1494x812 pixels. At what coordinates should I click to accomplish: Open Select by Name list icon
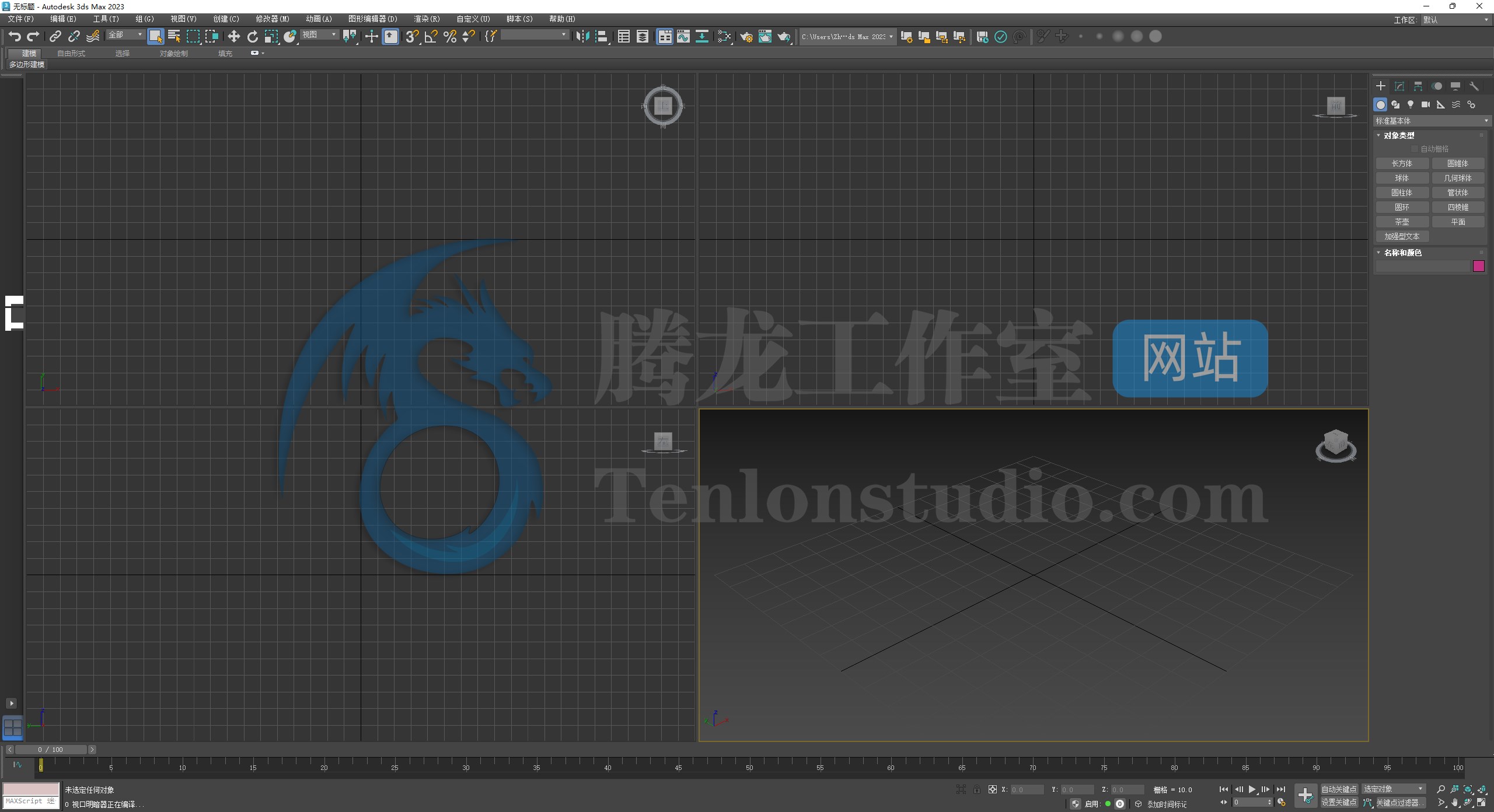pos(174,37)
